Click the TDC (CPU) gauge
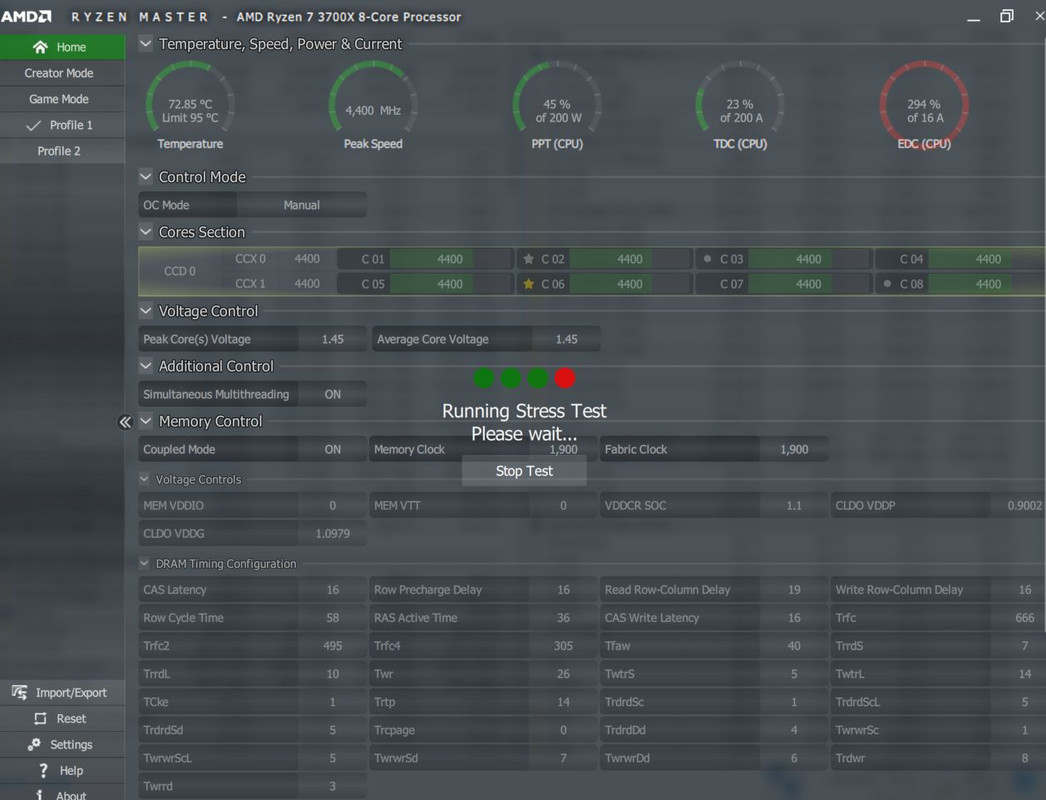This screenshot has height=800, width=1046. coord(740,105)
